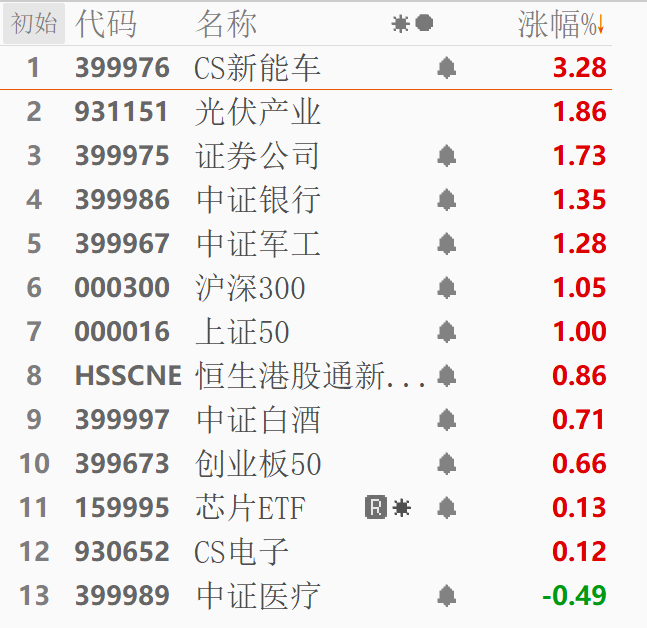
Task: Click the bell icon in HSSCNE row
Action: coord(446,376)
